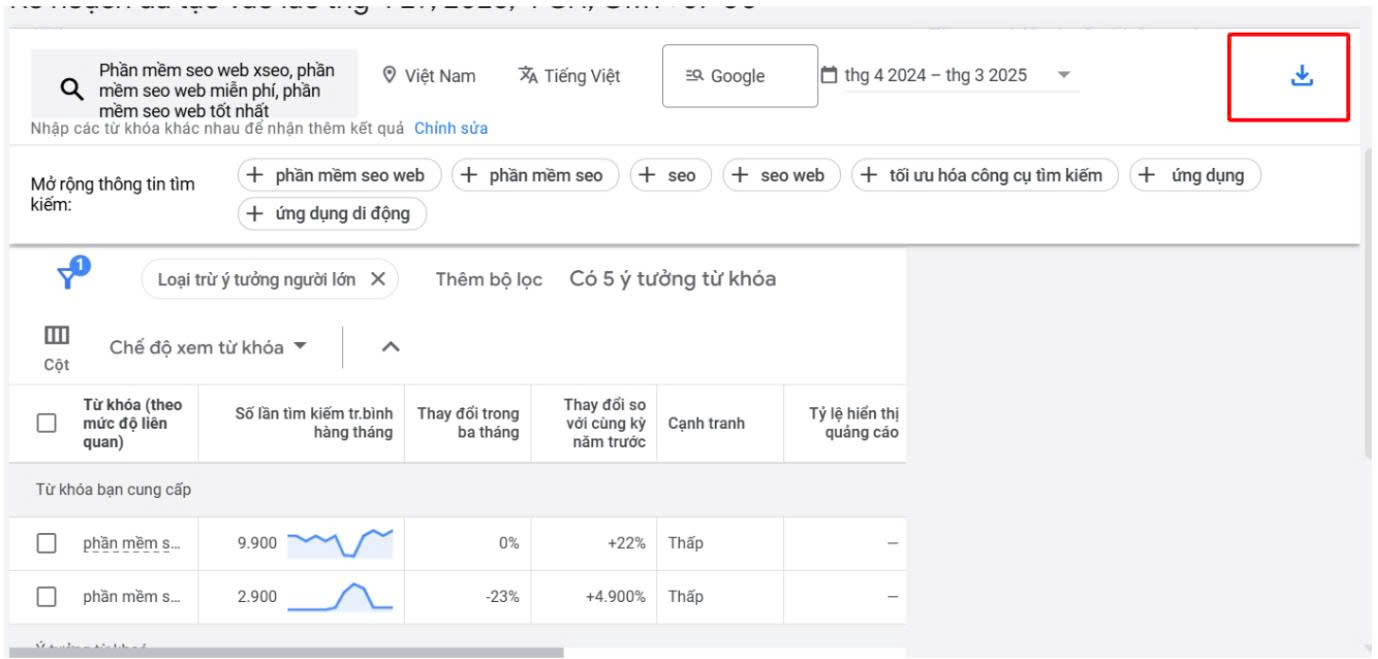This screenshot has height=659, width=1378.
Task: Sort by 'Số lần tìm kiếm tr.bình hàng tháng'
Action: pyautogui.click(x=314, y=423)
